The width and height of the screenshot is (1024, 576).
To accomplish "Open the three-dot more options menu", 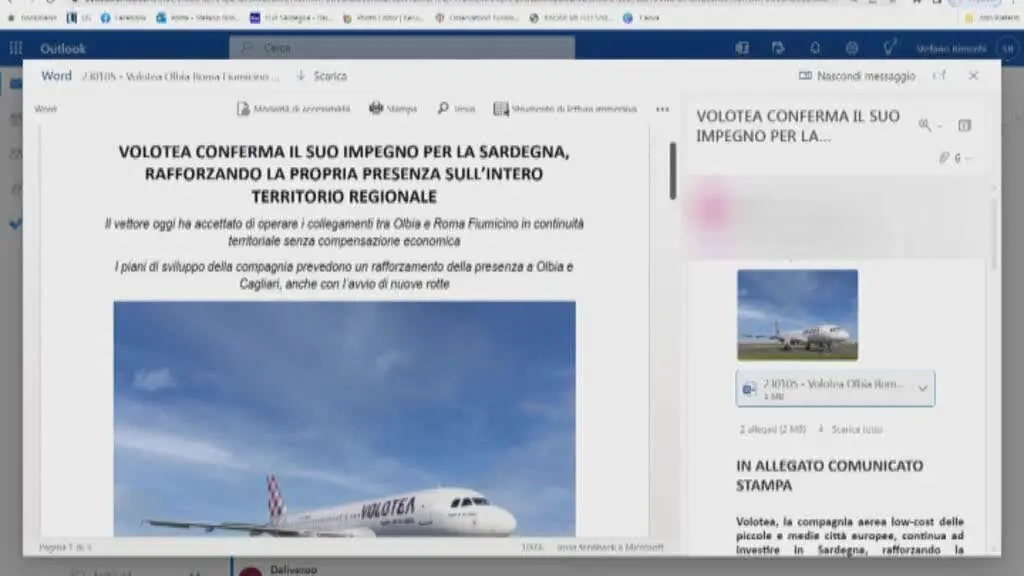I will point(662,109).
